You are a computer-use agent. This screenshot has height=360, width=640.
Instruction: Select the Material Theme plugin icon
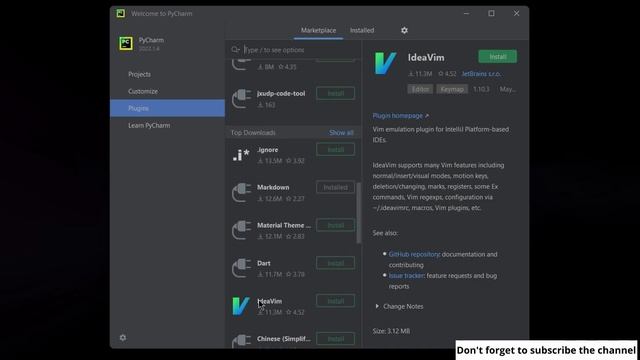click(x=241, y=230)
